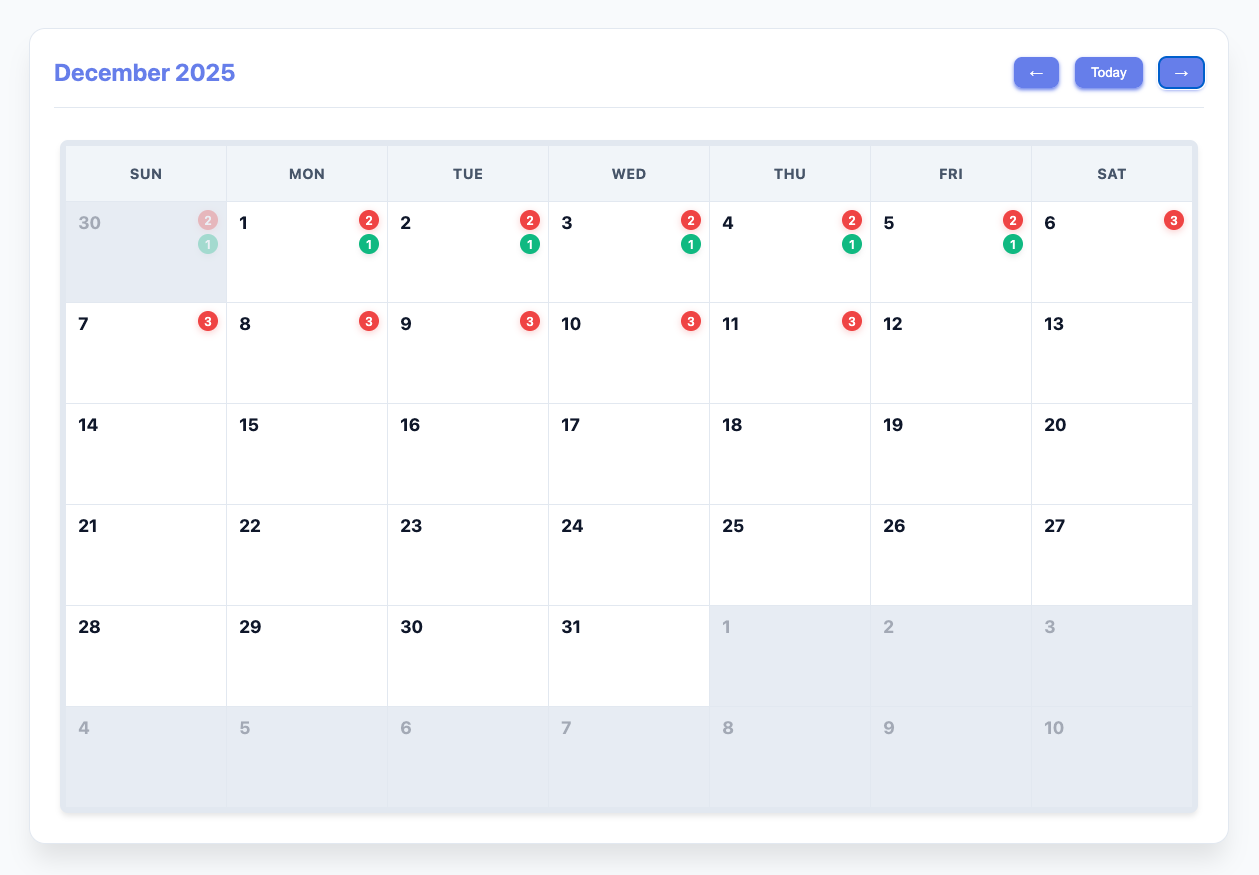The width and height of the screenshot is (1259, 875).
Task: Click the green badge on December 5
Action: pos(1012,243)
